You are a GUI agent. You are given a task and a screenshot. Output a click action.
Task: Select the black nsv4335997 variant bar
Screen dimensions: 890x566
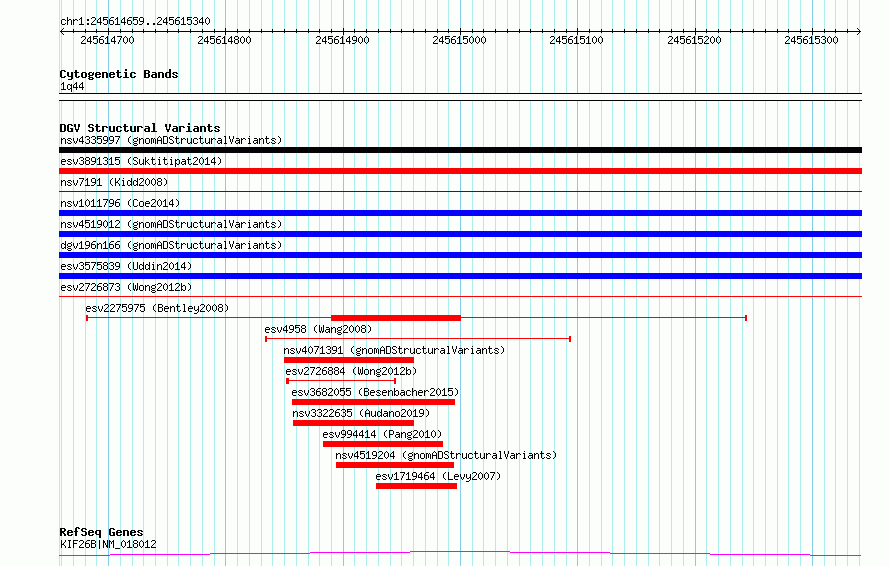460,150
